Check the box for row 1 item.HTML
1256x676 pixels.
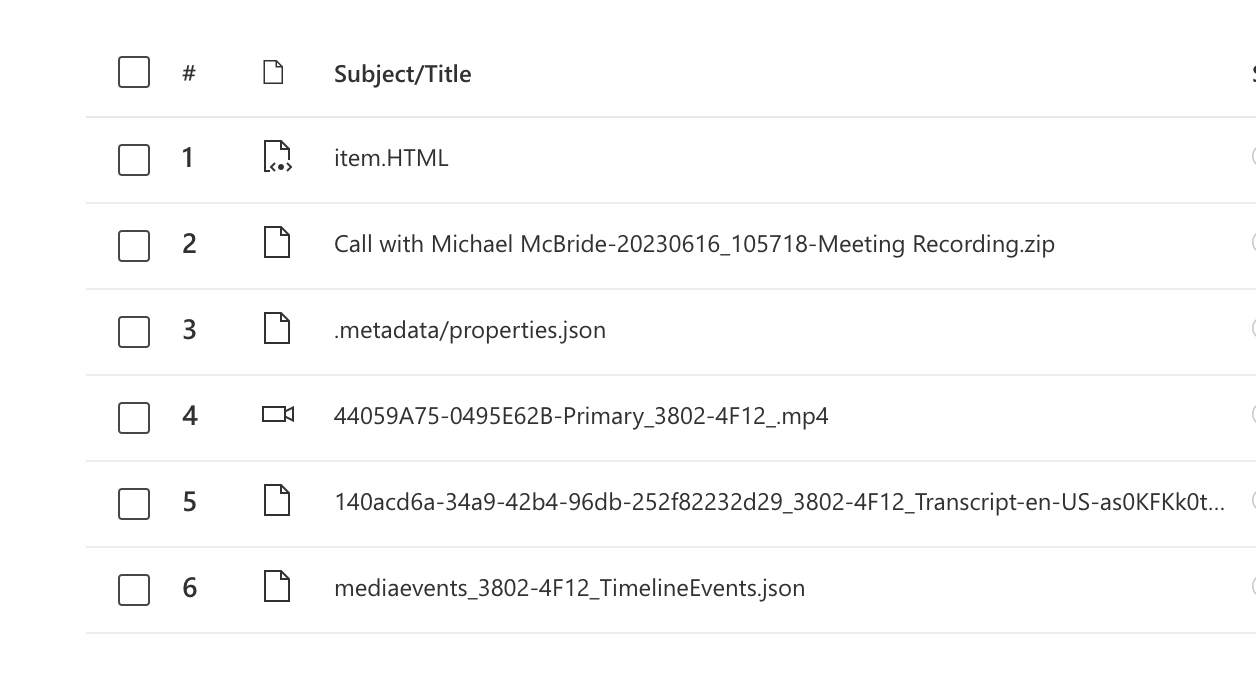(134, 159)
